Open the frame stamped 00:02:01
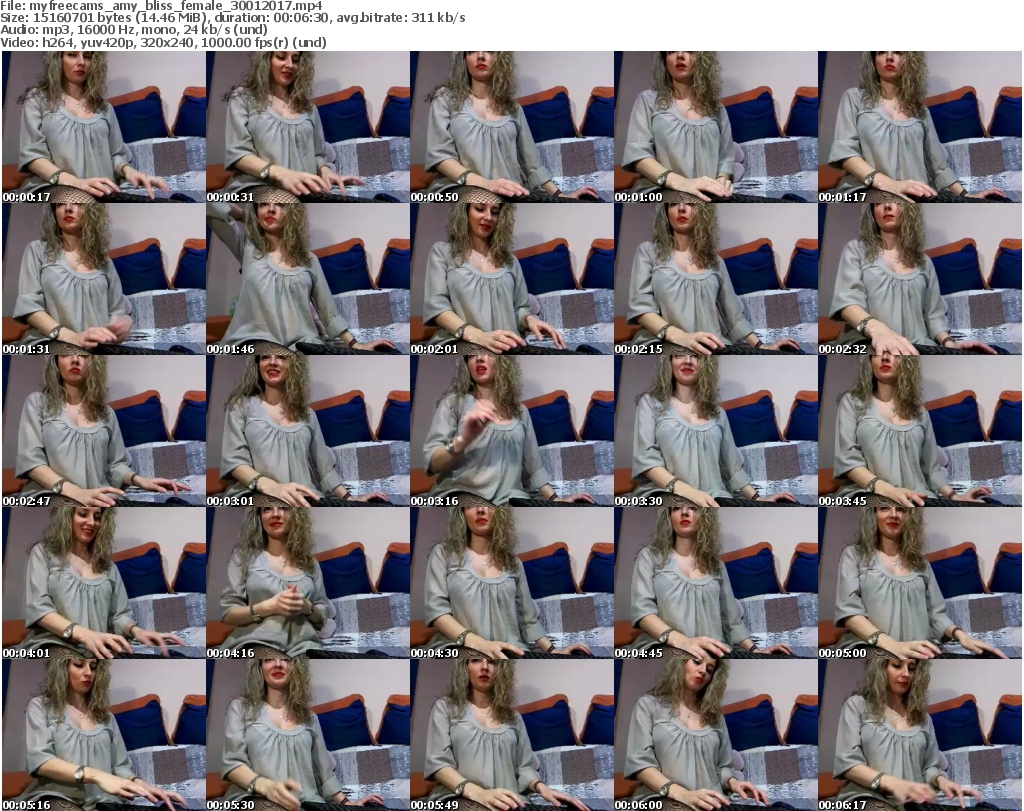Screen dimensions: 1024x811 pyautogui.click(x=511, y=279)
